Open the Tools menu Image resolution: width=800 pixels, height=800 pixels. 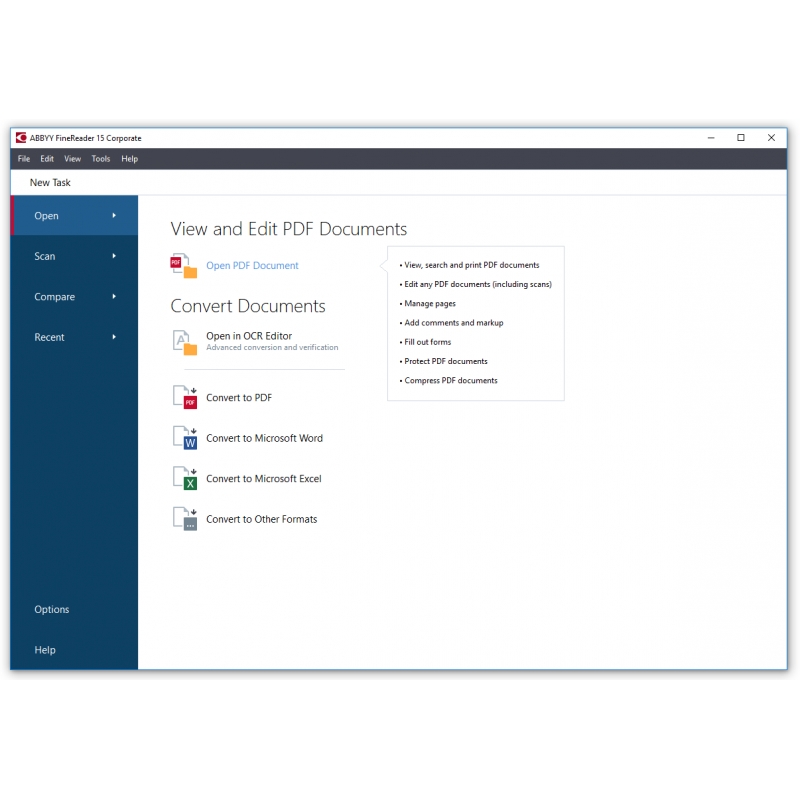tap(101, 159)
